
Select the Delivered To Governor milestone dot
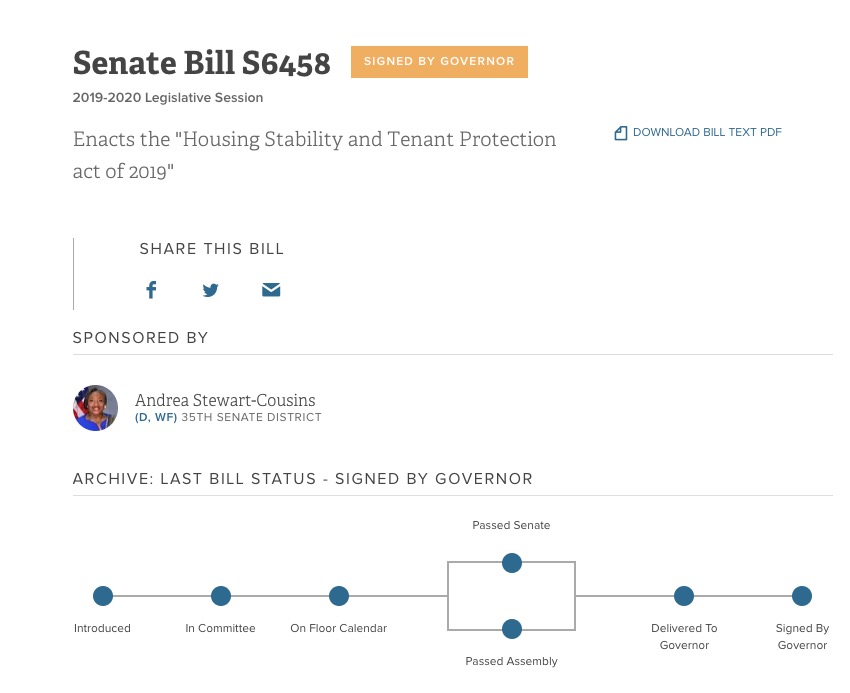click(x=684, y=596)
